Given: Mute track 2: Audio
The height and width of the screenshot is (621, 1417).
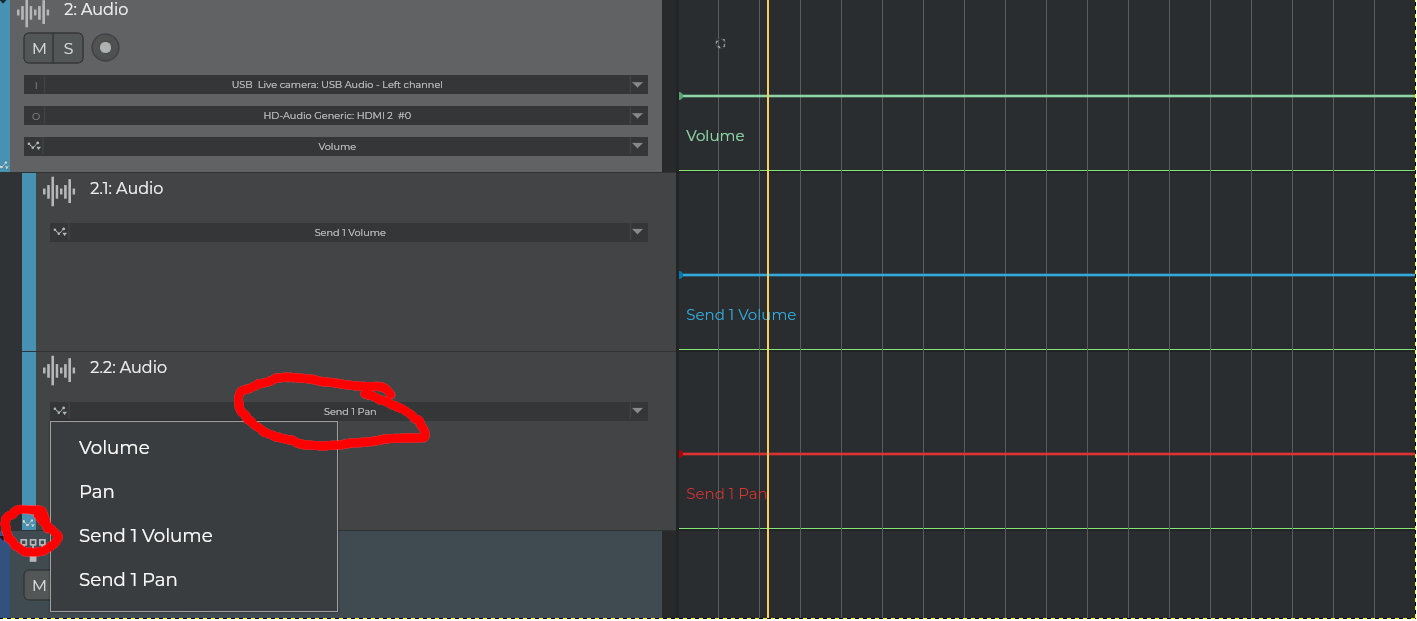Looking at the screenshot, I should [39, 48].
